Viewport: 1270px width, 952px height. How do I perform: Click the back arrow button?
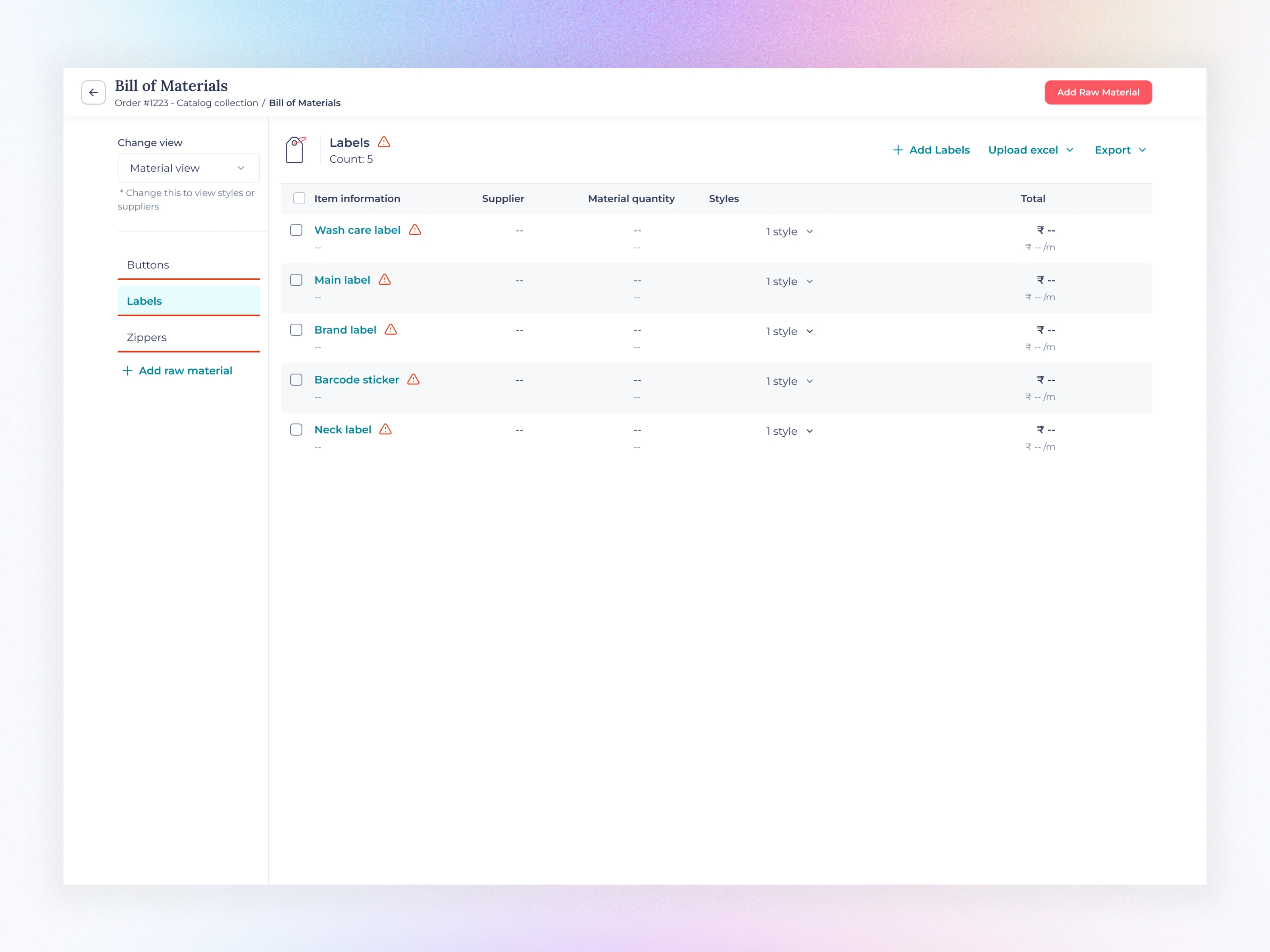click(x=93, y=92)
